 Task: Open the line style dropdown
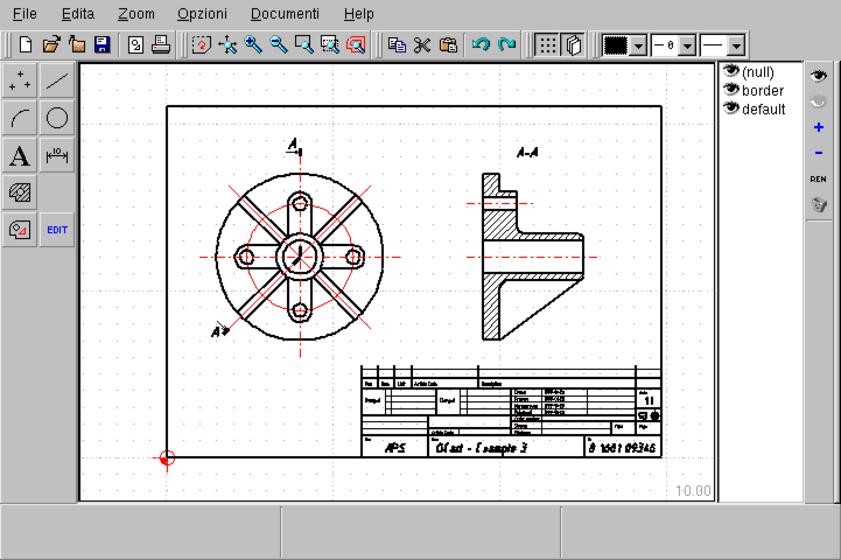737,45
